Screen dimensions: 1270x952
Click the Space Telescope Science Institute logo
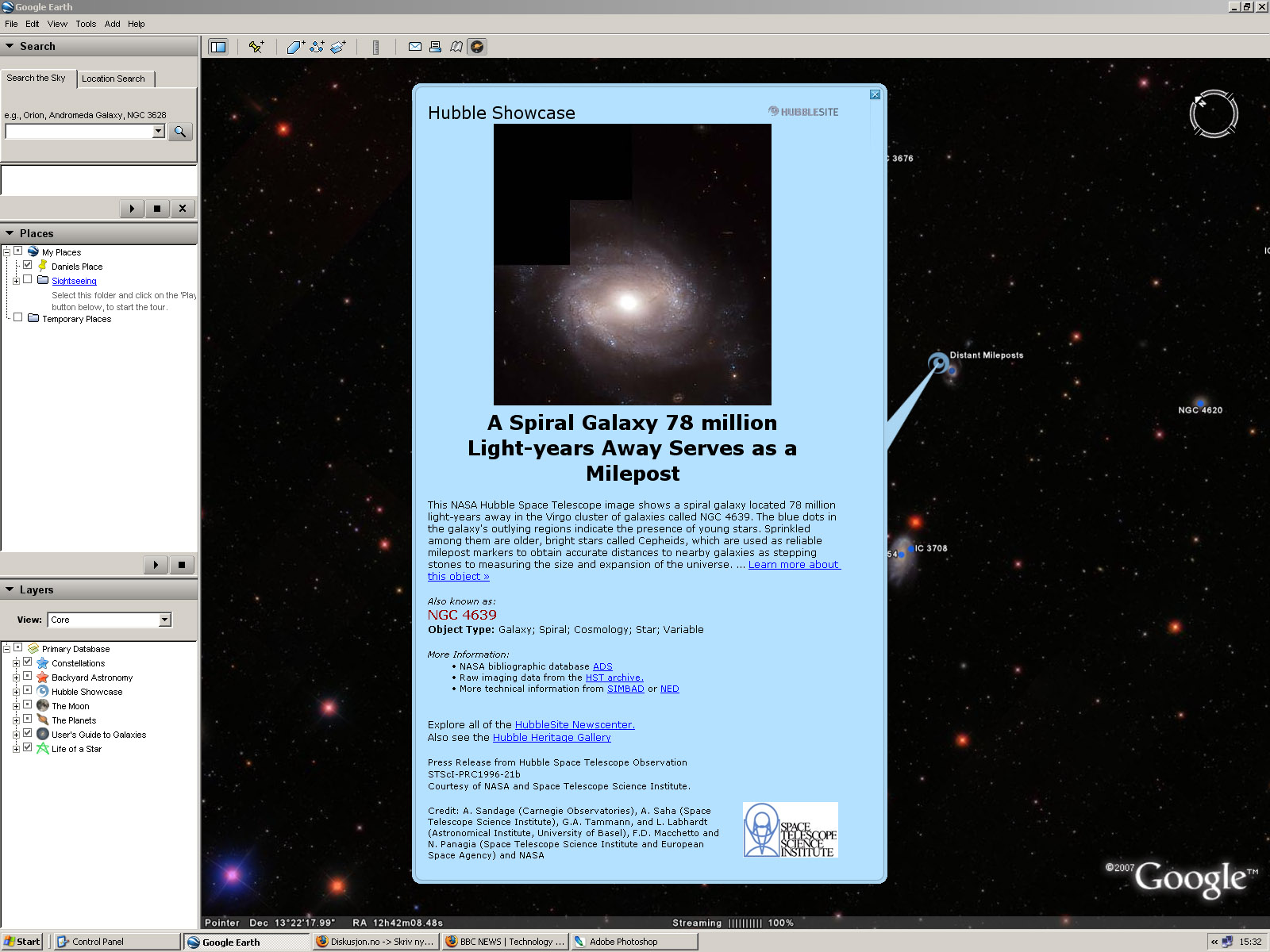tap(791, 830)
